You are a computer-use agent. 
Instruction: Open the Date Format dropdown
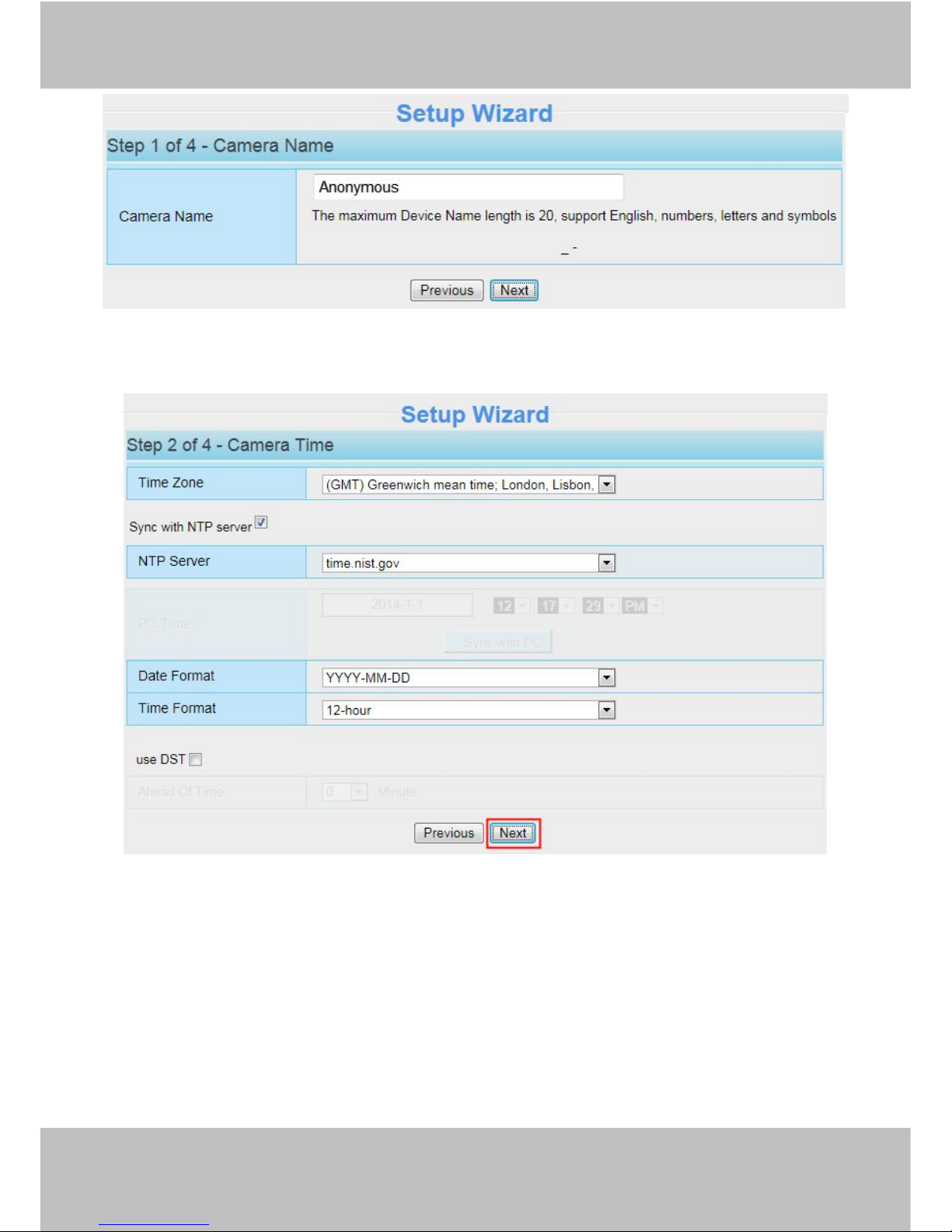[x=469, y=678]
